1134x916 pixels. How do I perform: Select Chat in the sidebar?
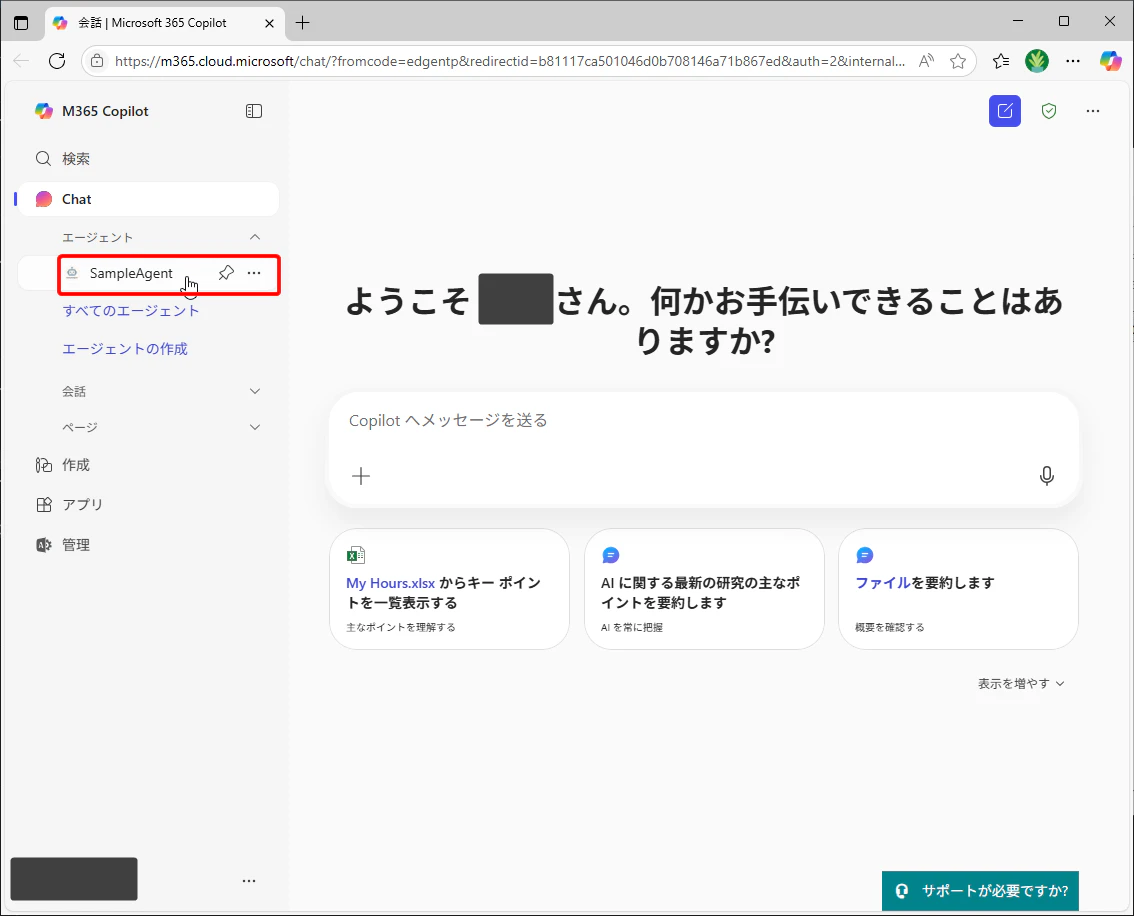[148, 199]
